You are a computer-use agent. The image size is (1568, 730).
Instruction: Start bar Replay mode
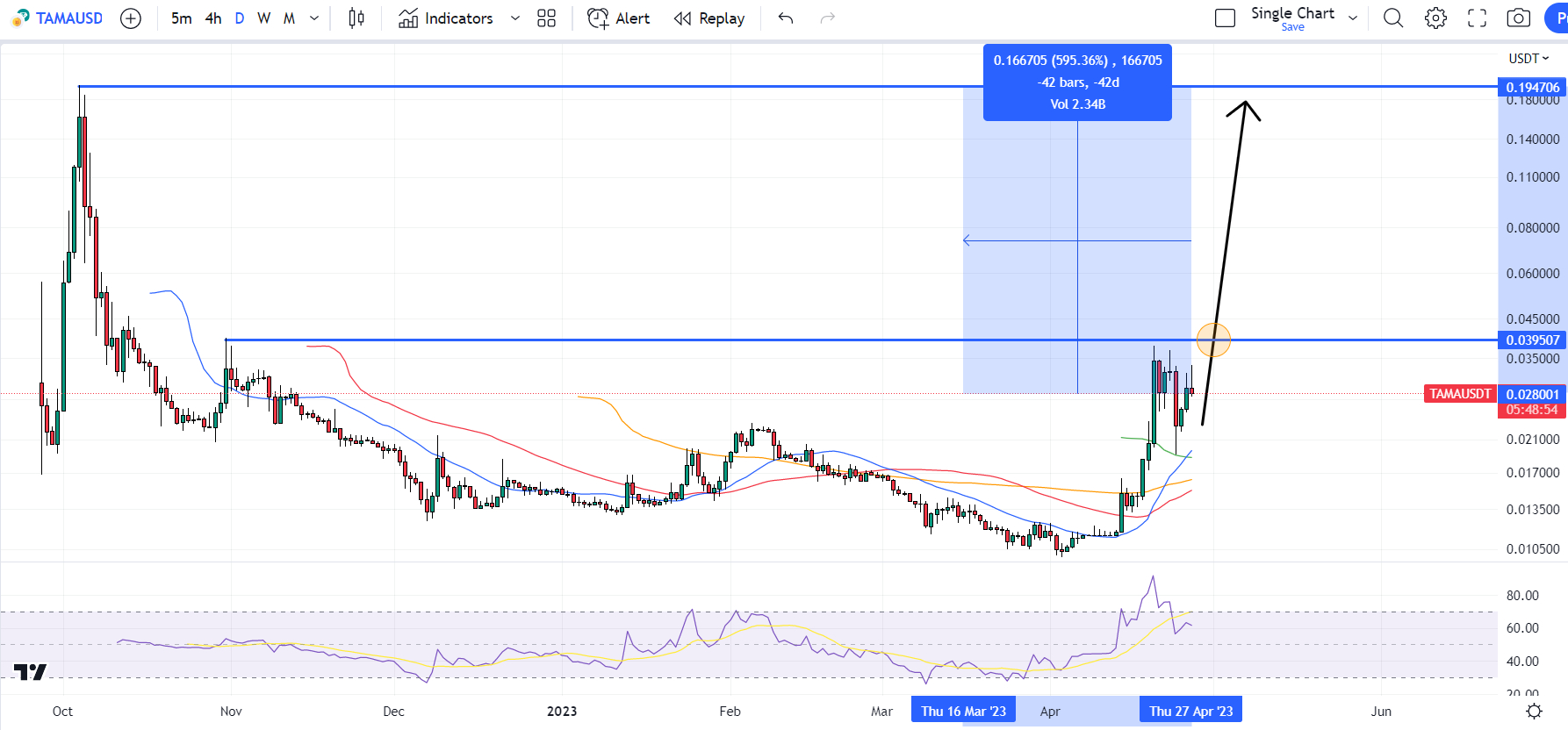(x=709, y=18)
